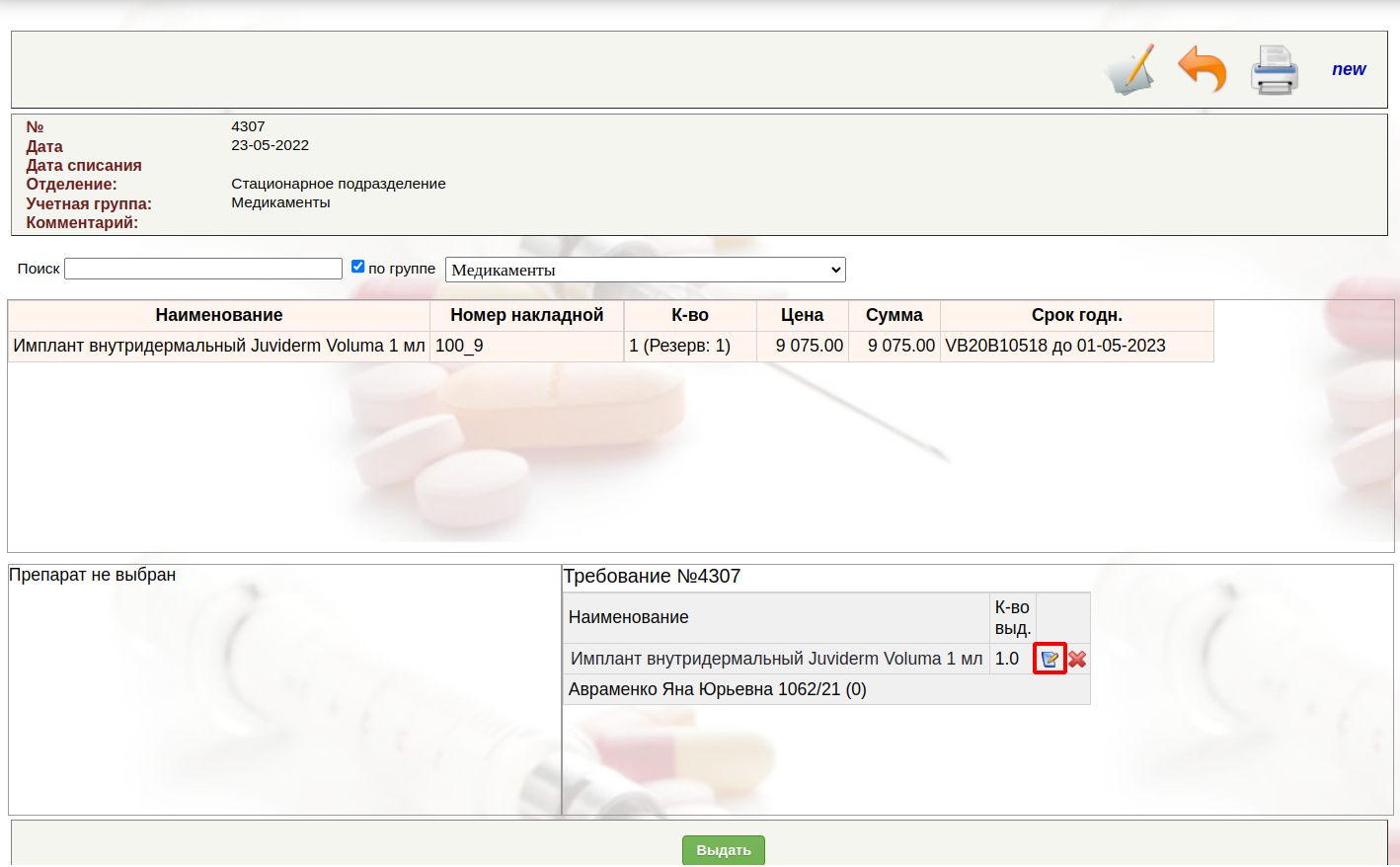Click the patient row Авраменко Яна Юрьевна
The height and width of the screenshot is (867, 1400).
point(718,689)
